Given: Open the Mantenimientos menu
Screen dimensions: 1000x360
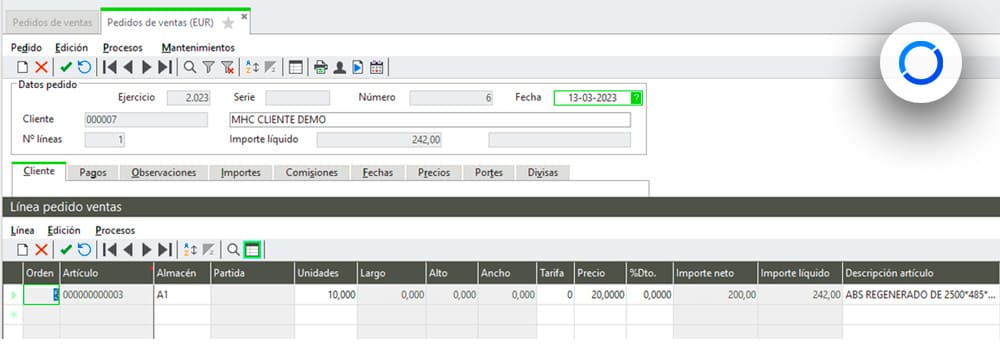Looking at the screenshot, I should click(x=198, y=47).
